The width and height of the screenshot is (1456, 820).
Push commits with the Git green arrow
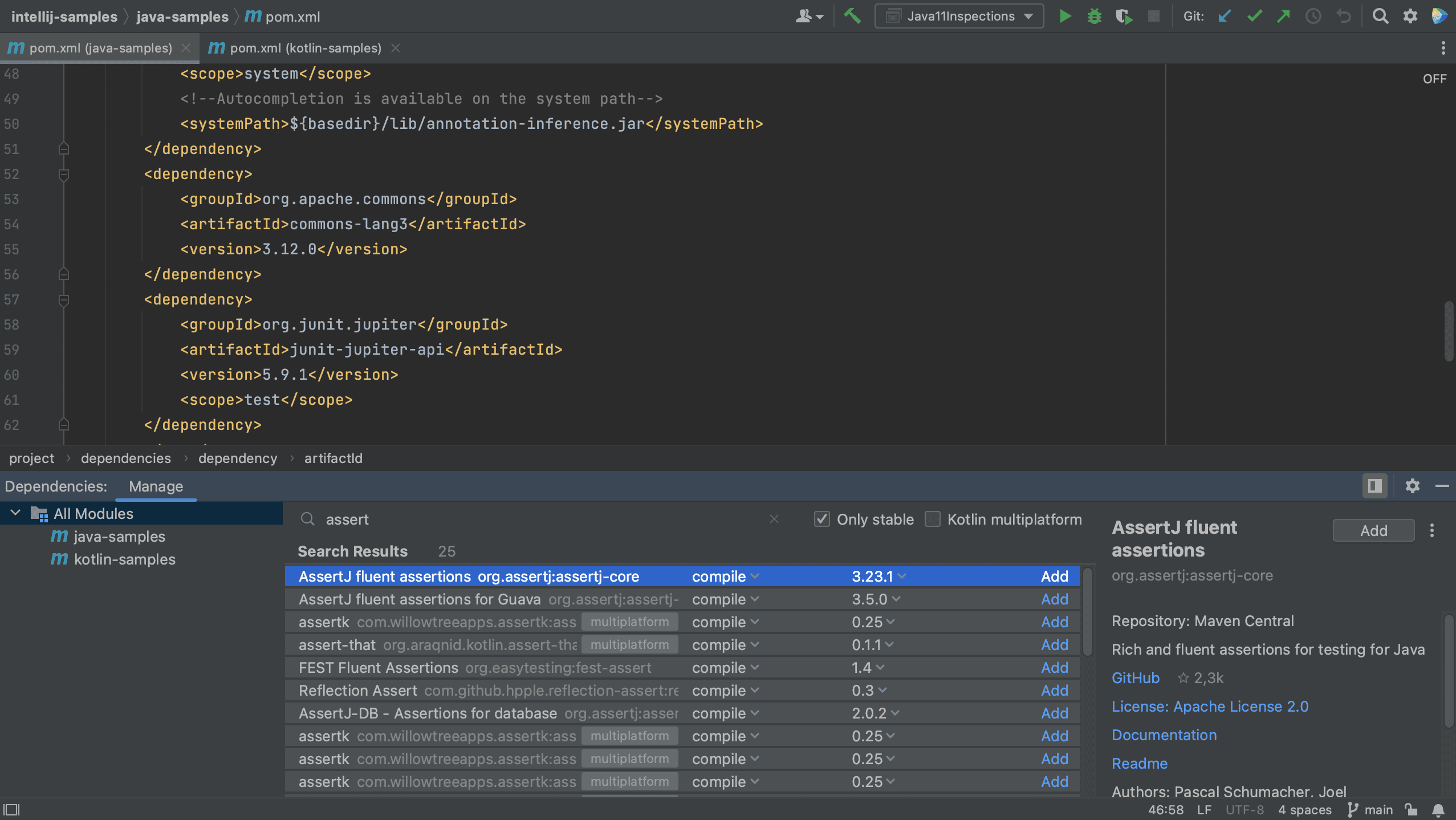(1283, 16)
